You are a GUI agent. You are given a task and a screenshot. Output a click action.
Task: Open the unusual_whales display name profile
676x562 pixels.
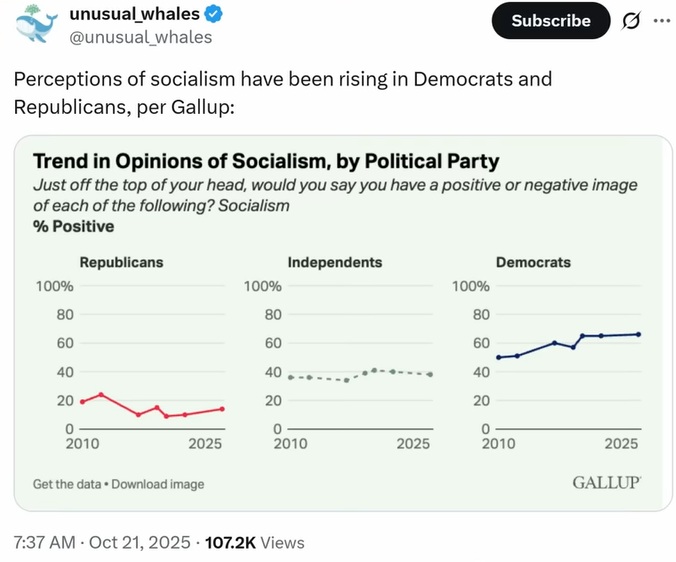[x=135, y=15]
